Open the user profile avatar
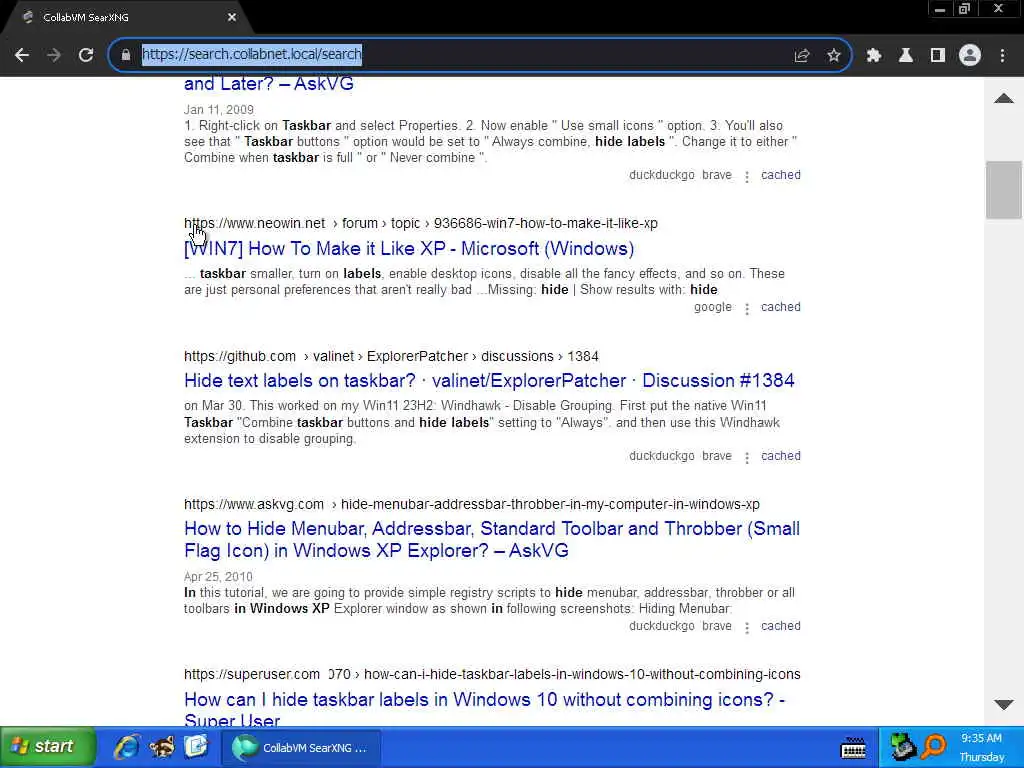This screenshot has height=768, width=1024. [970, 56]
